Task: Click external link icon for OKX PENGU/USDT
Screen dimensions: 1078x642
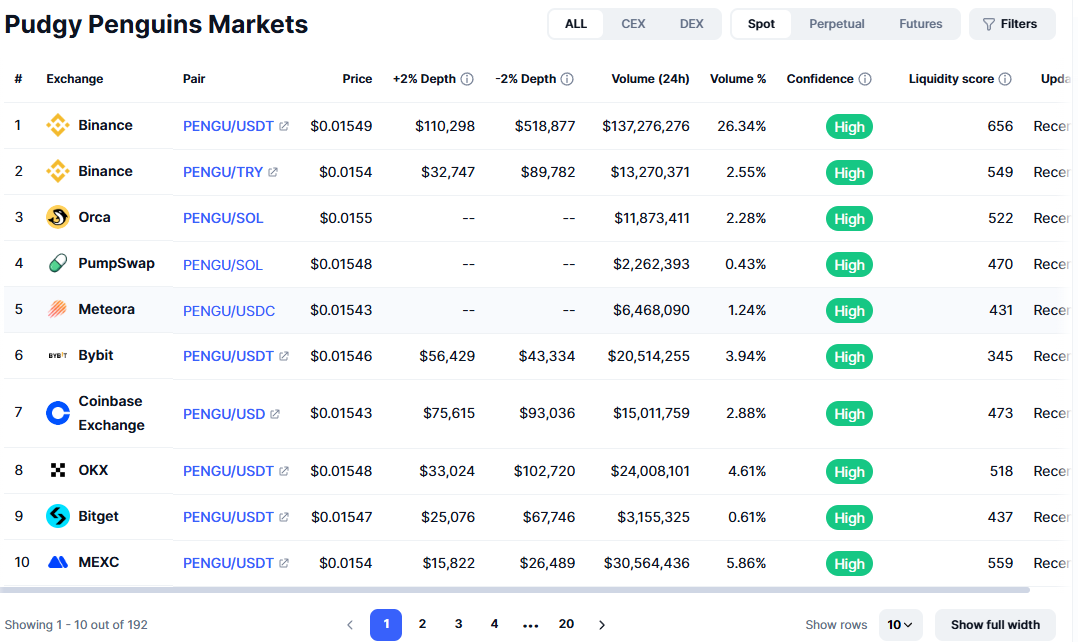Action: pyautogui.click(x=284, y=471)
